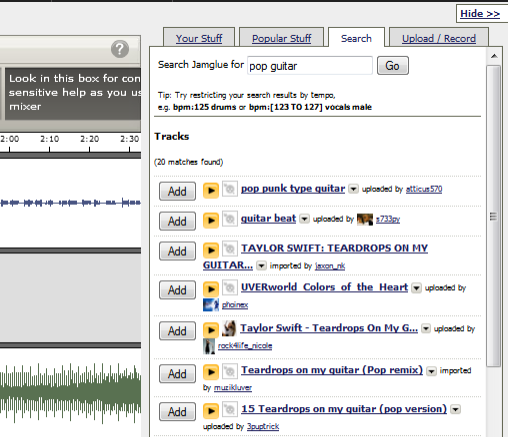Click phoinex's user avatar image
Screen dimensions: 508x437
[x=211, y=305]
